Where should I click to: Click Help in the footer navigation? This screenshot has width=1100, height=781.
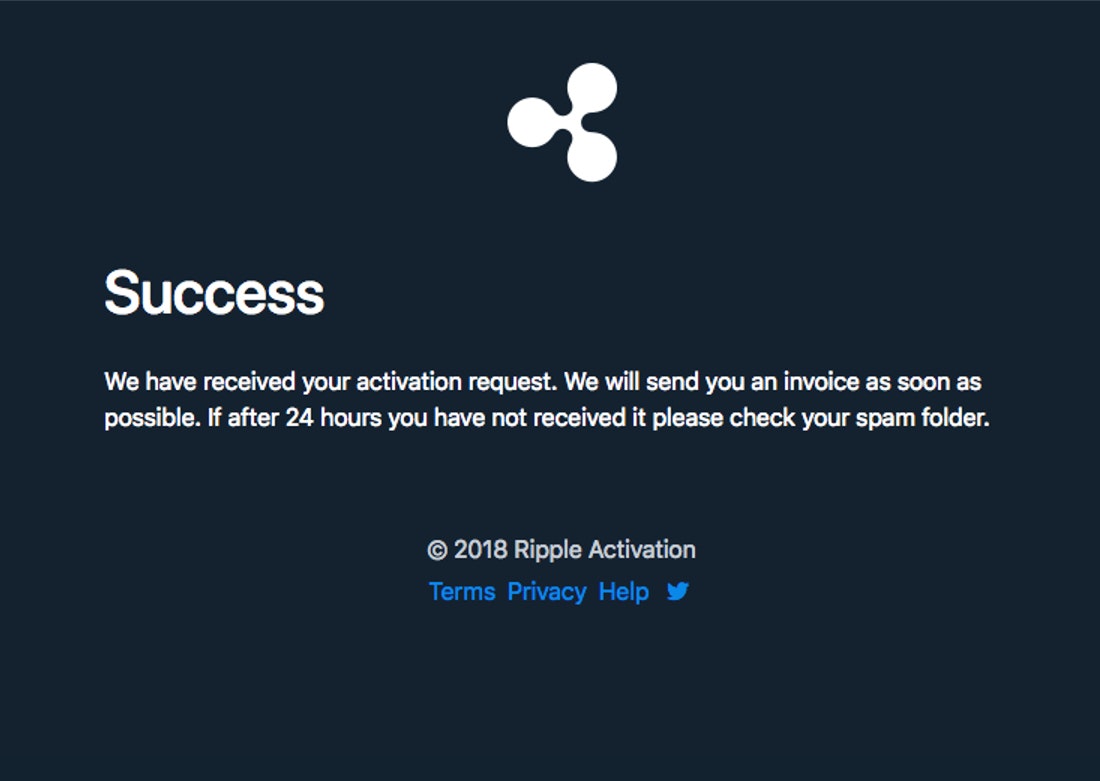pos(625,591)
